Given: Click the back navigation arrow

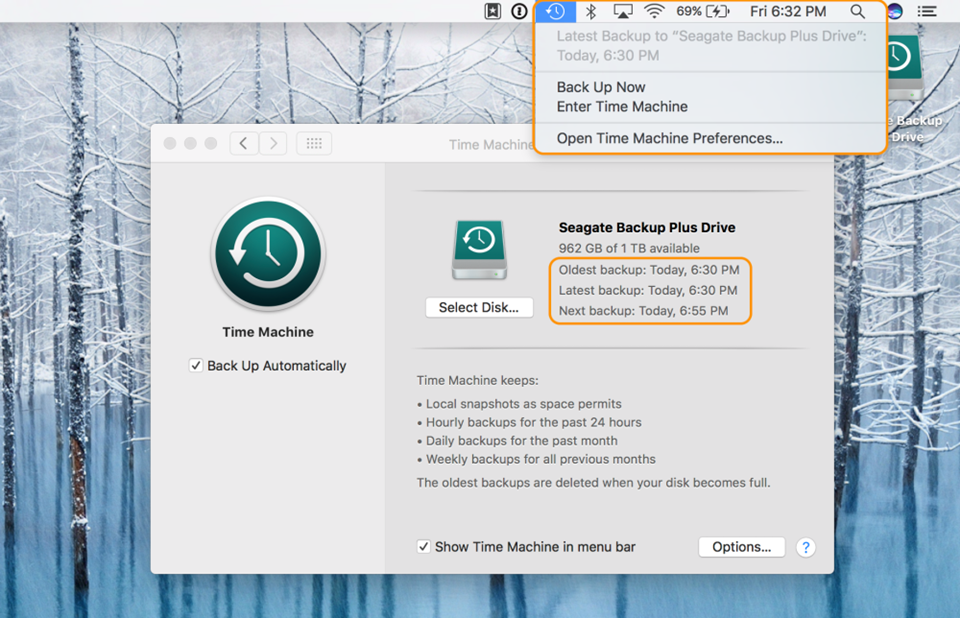Looking at the screenshot, I should [x=243, y=143].
